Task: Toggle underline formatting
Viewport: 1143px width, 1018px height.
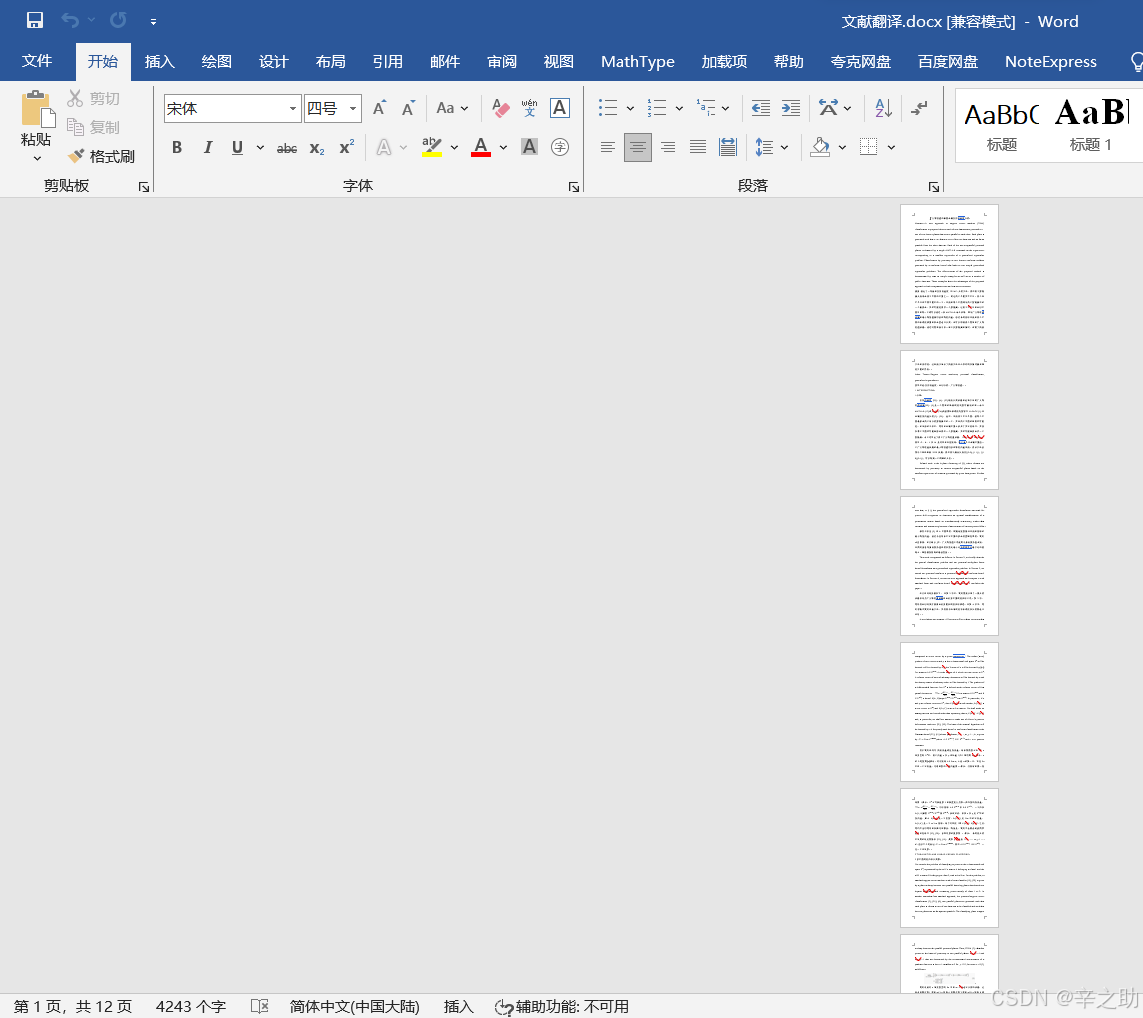Action: tap(237, 148)
